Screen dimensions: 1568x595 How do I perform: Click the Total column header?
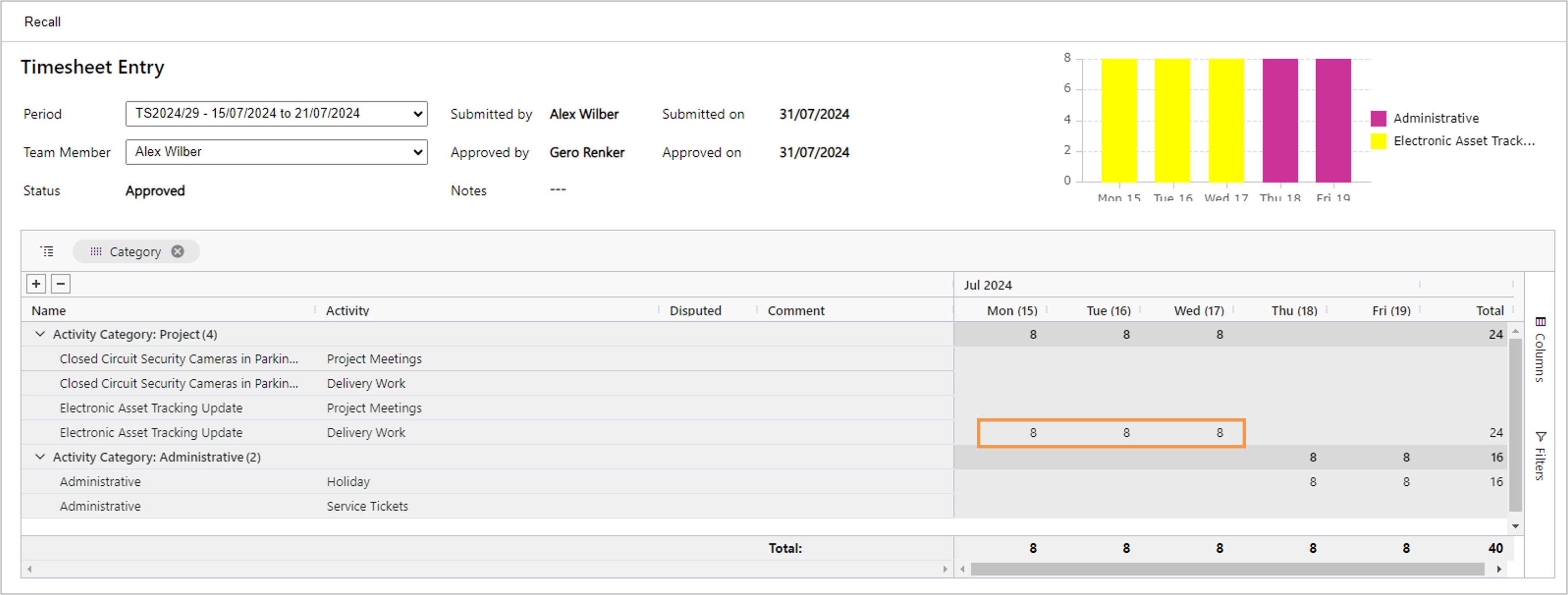tap(1489, 310)
